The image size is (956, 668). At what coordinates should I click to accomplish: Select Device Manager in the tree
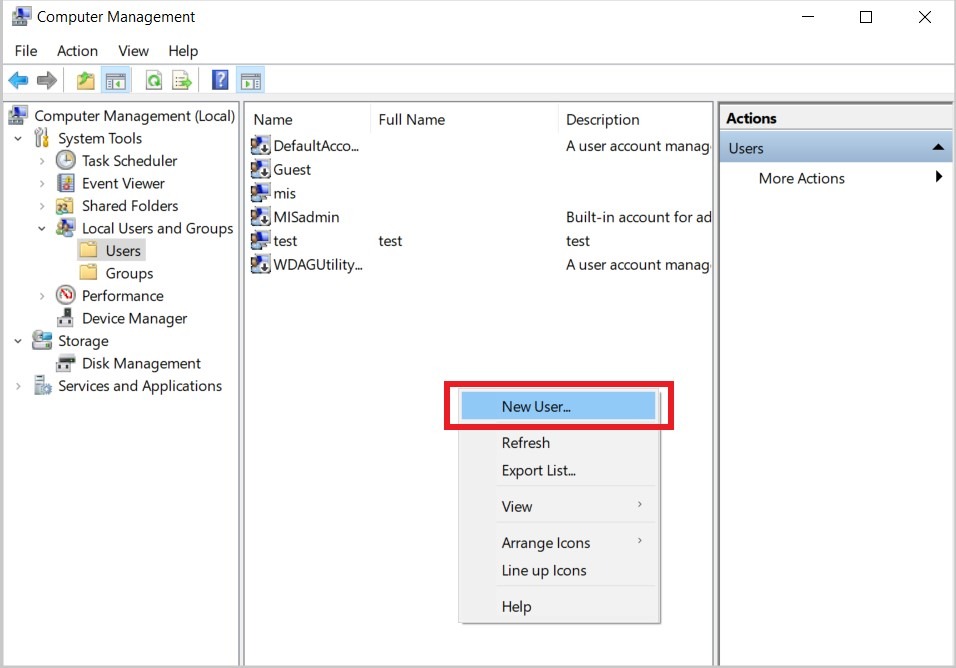pyautogui.click(x=134, y=319)
